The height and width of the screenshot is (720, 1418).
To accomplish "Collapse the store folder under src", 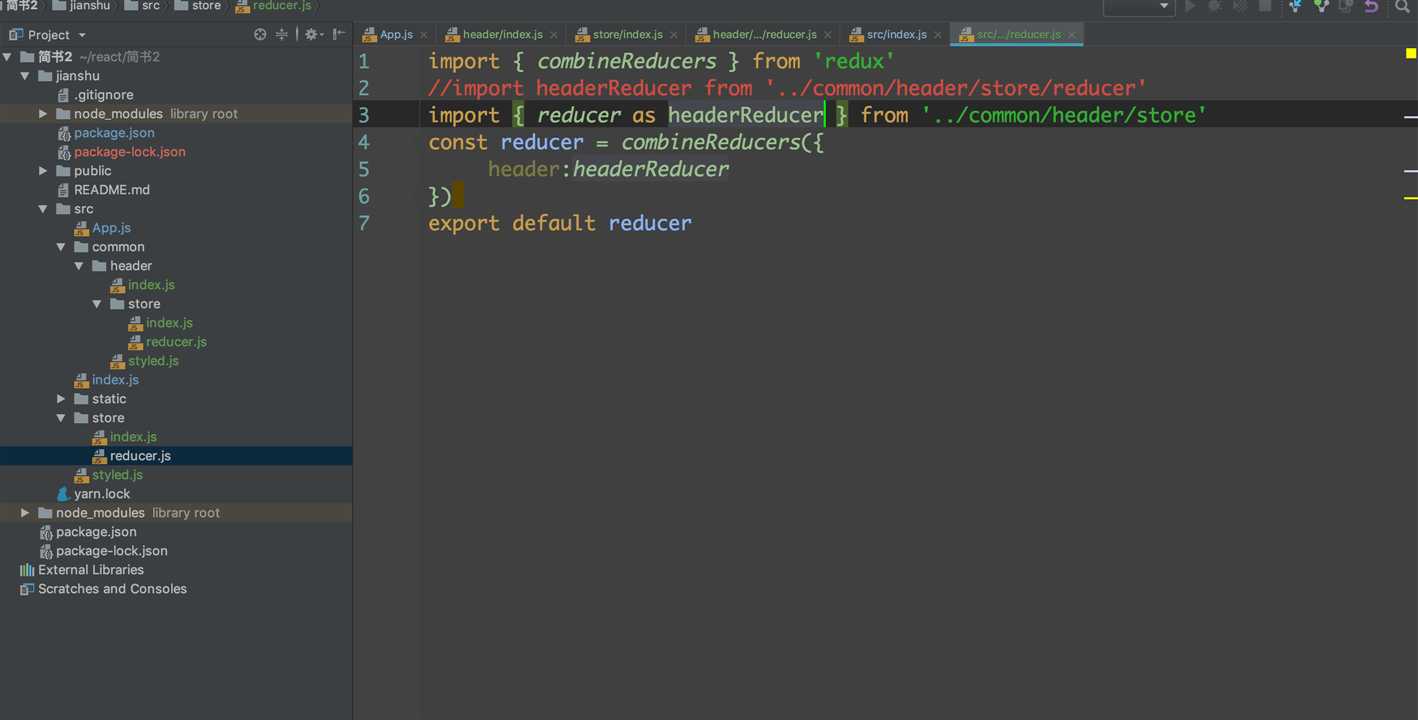I will click(61, 418).
